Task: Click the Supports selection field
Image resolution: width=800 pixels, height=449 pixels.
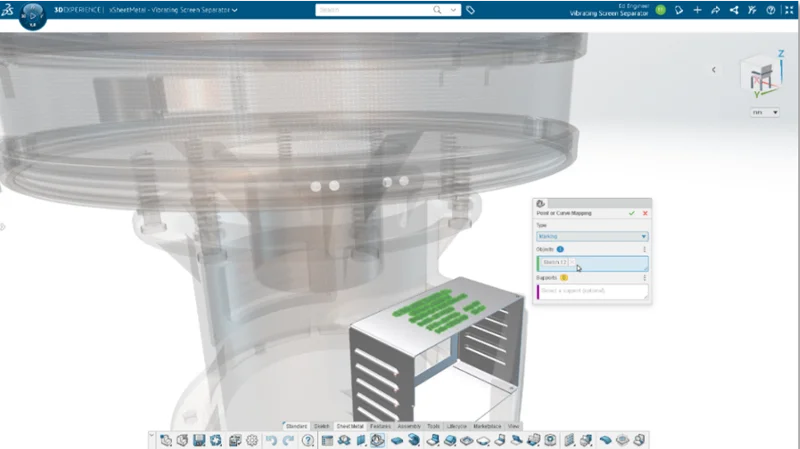Action: (x=592, y=291)
